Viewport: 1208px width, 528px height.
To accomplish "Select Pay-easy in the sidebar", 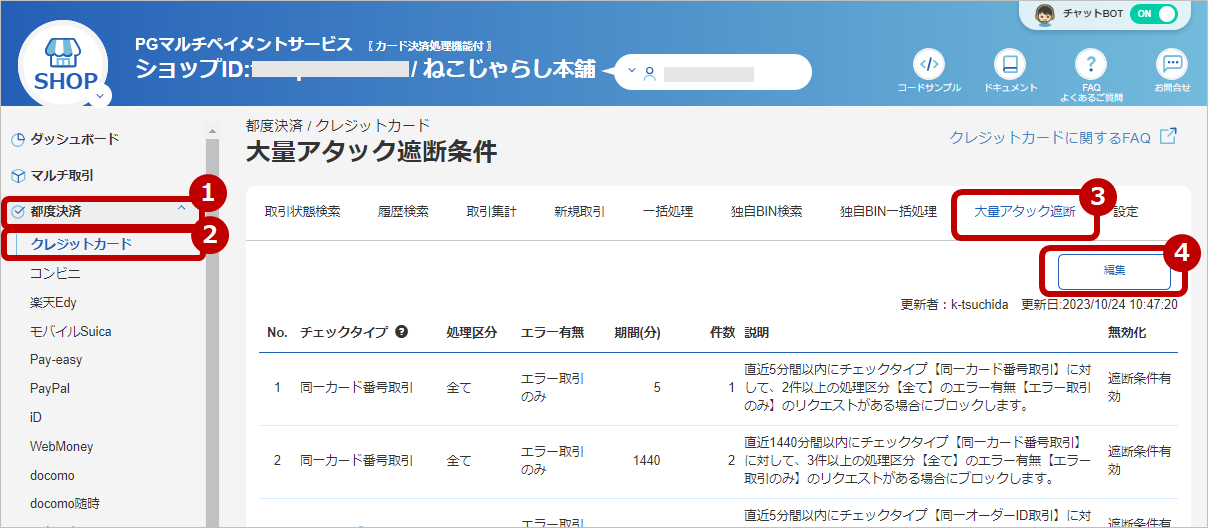I will (56, 359).
